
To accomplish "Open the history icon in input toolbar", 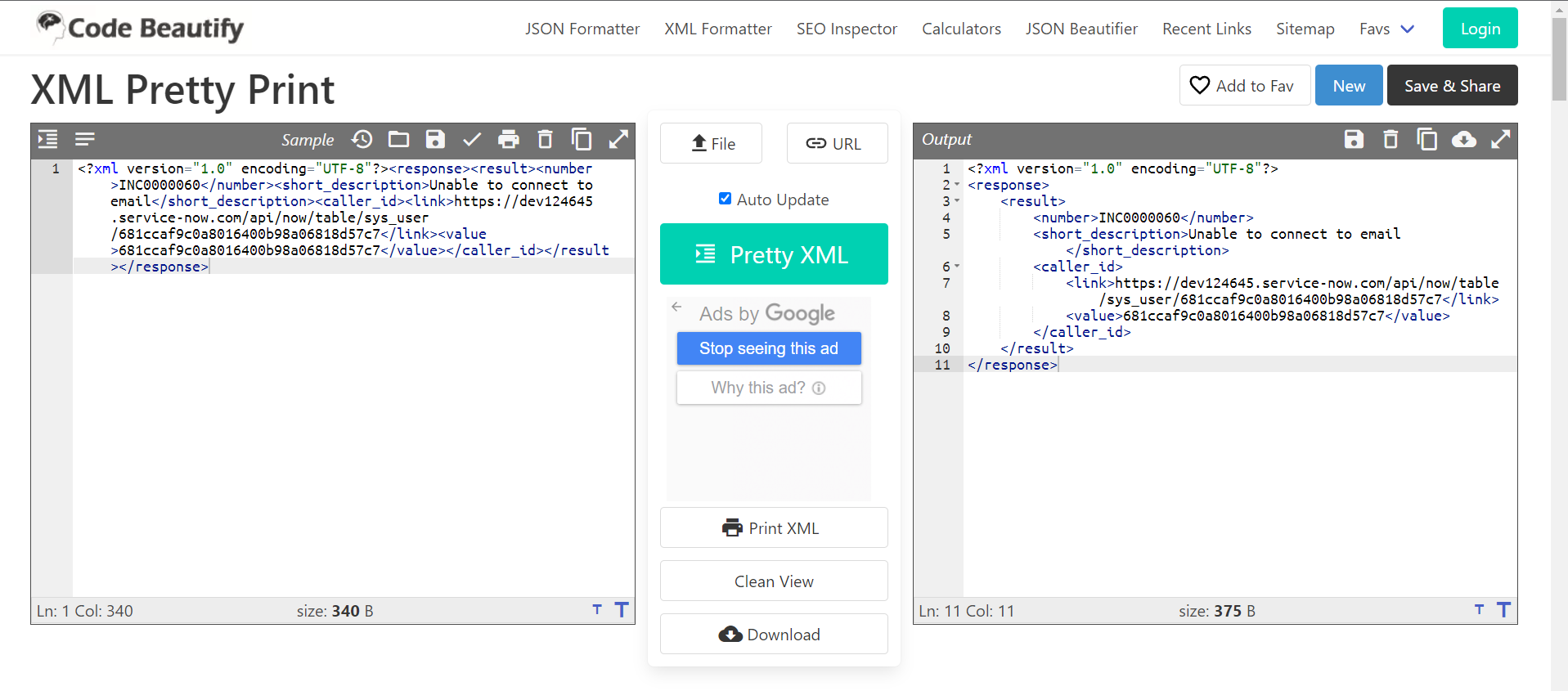I will 362,139.
